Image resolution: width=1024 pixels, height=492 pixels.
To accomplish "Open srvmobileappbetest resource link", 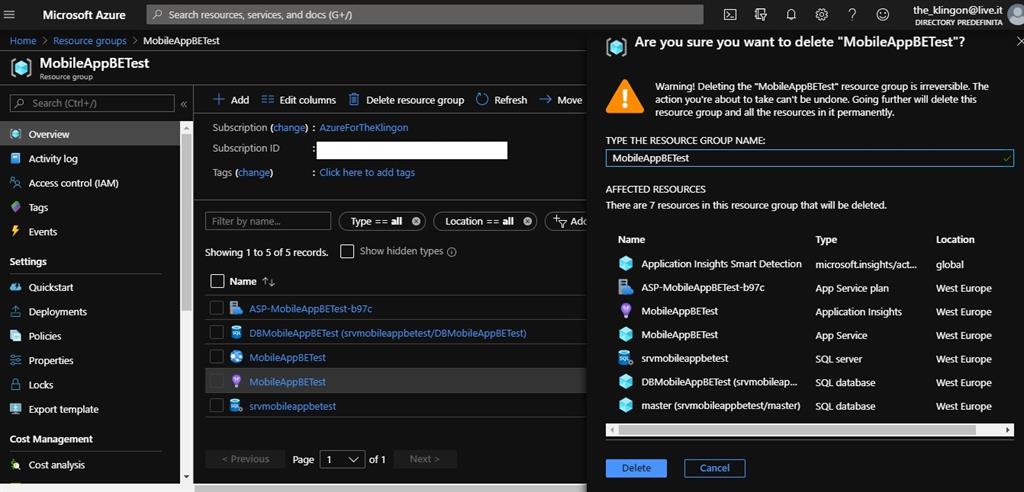I will coord(293,406).
